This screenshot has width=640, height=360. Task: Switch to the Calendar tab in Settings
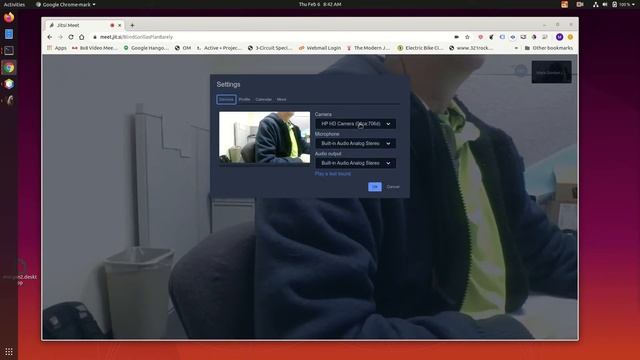(263, 100)
